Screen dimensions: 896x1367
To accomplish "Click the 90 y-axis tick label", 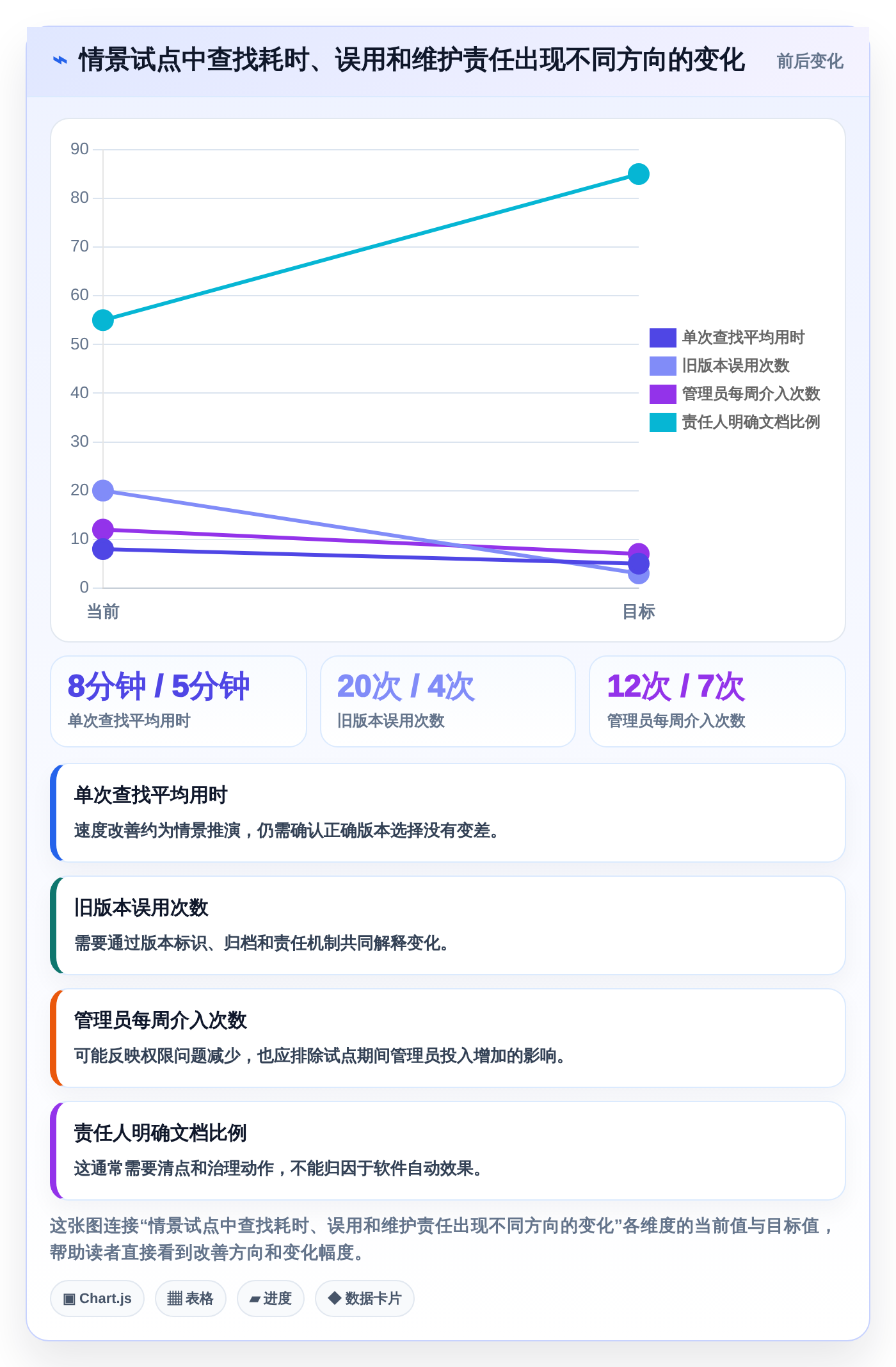I will (x=79, y=149).
